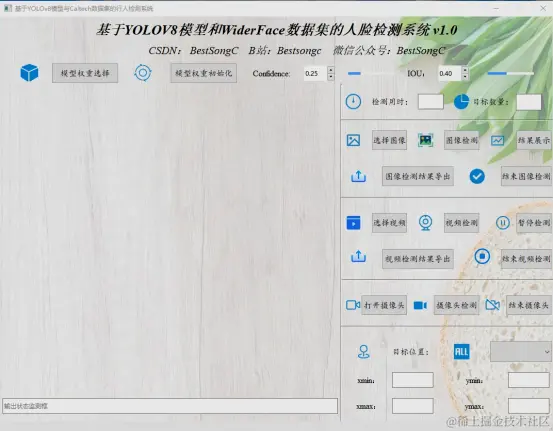Click the Confidence value field 0.25

[316, 73]
